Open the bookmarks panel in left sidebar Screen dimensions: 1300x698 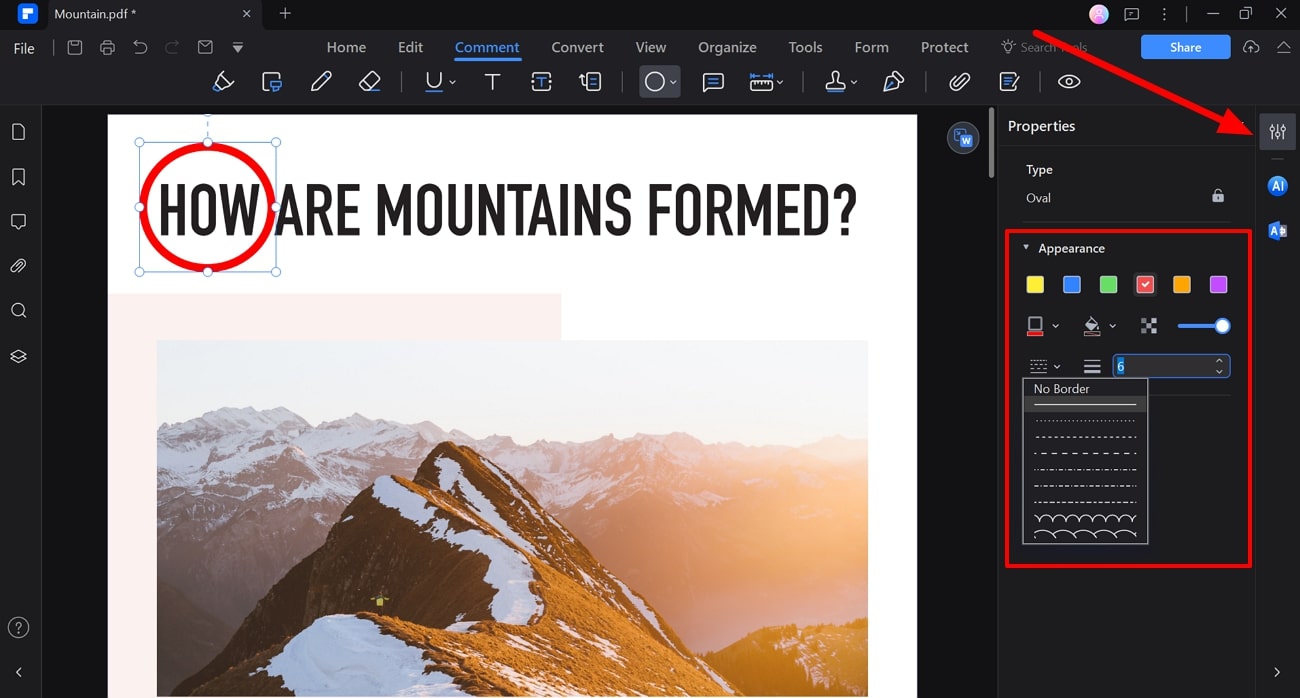[18, 177]
